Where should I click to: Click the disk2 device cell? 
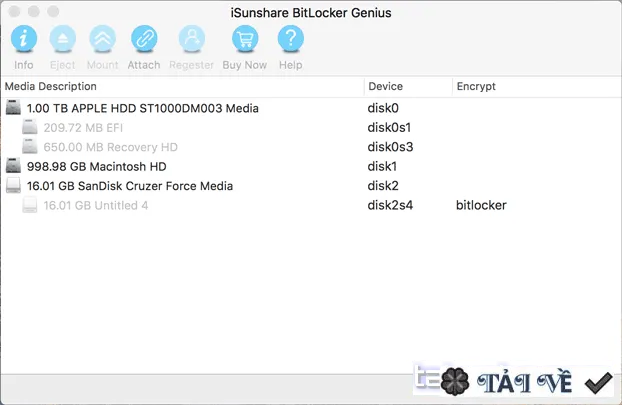click(383, 186)
